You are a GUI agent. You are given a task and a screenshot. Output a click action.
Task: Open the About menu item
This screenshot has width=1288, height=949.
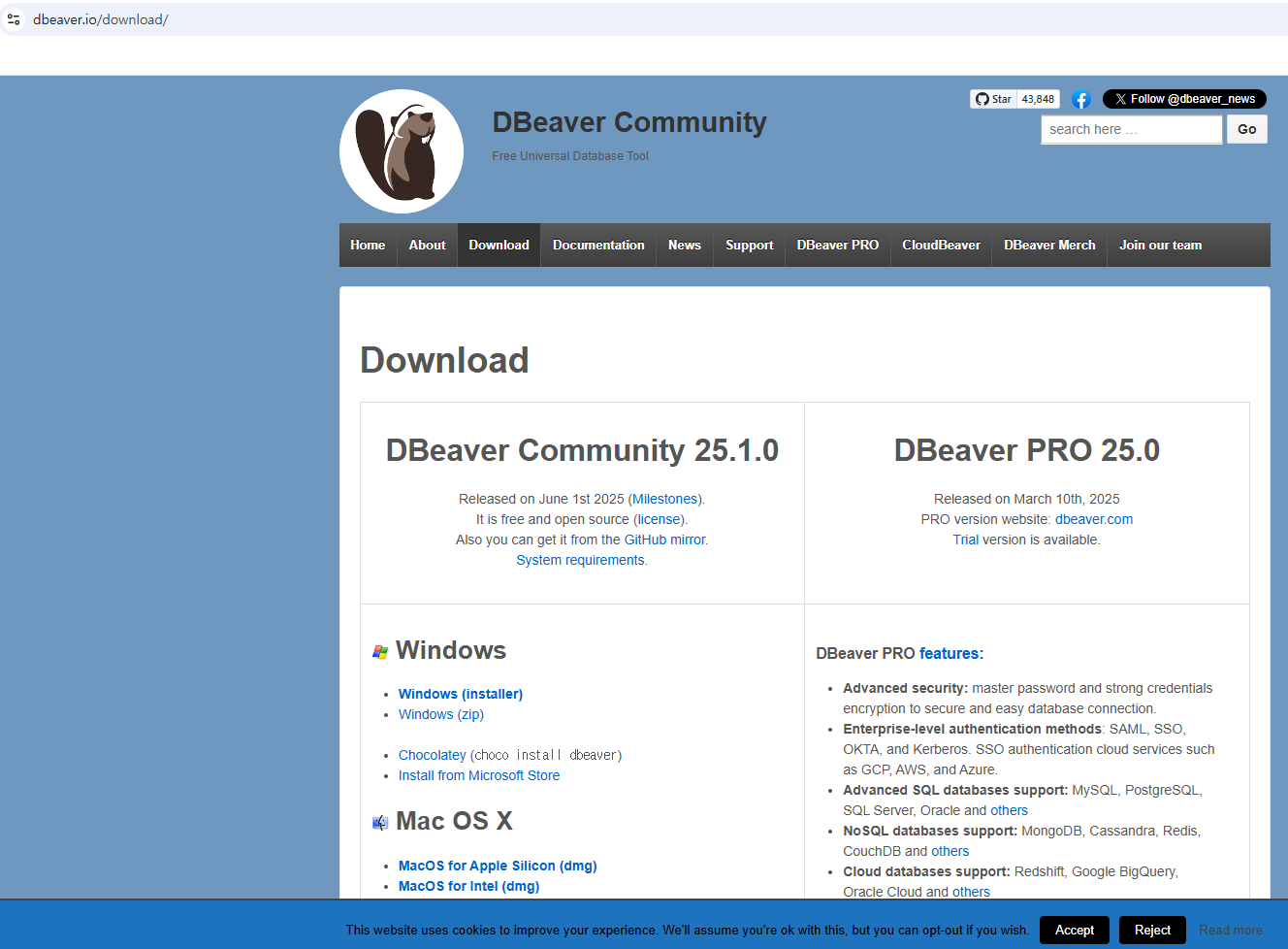(427, 245)
